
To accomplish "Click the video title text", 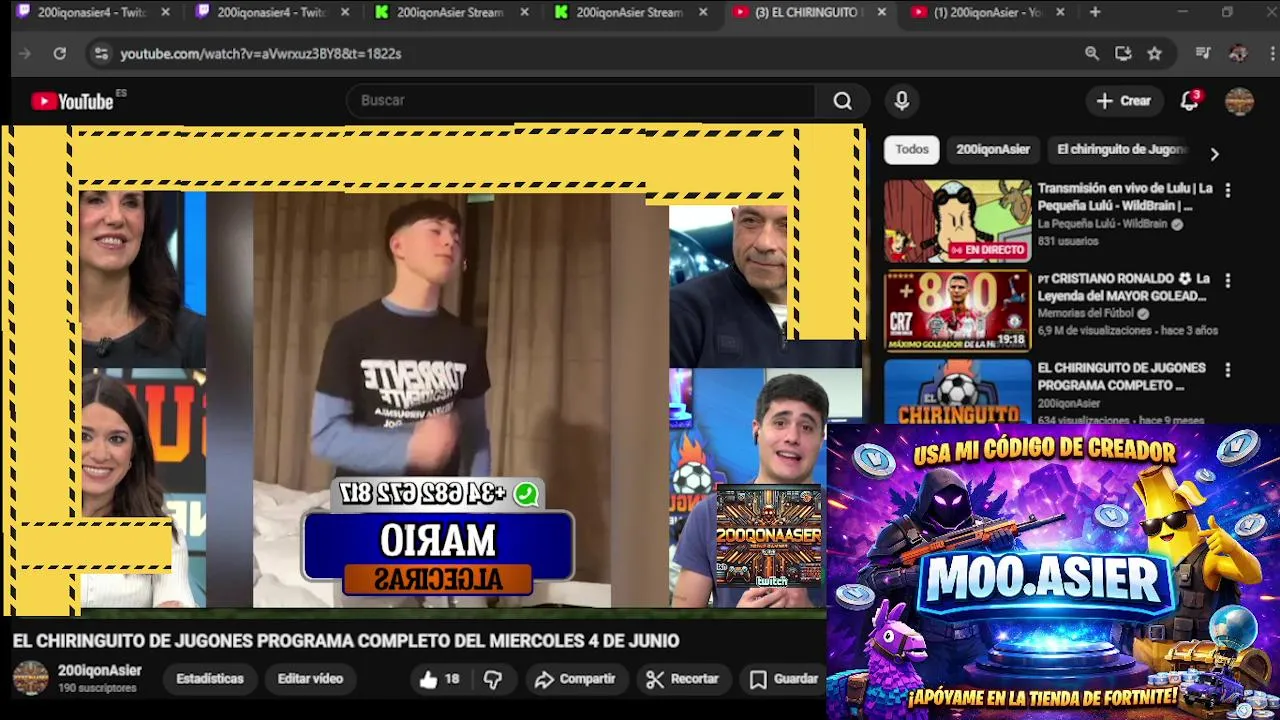I will tap(346, 641).
